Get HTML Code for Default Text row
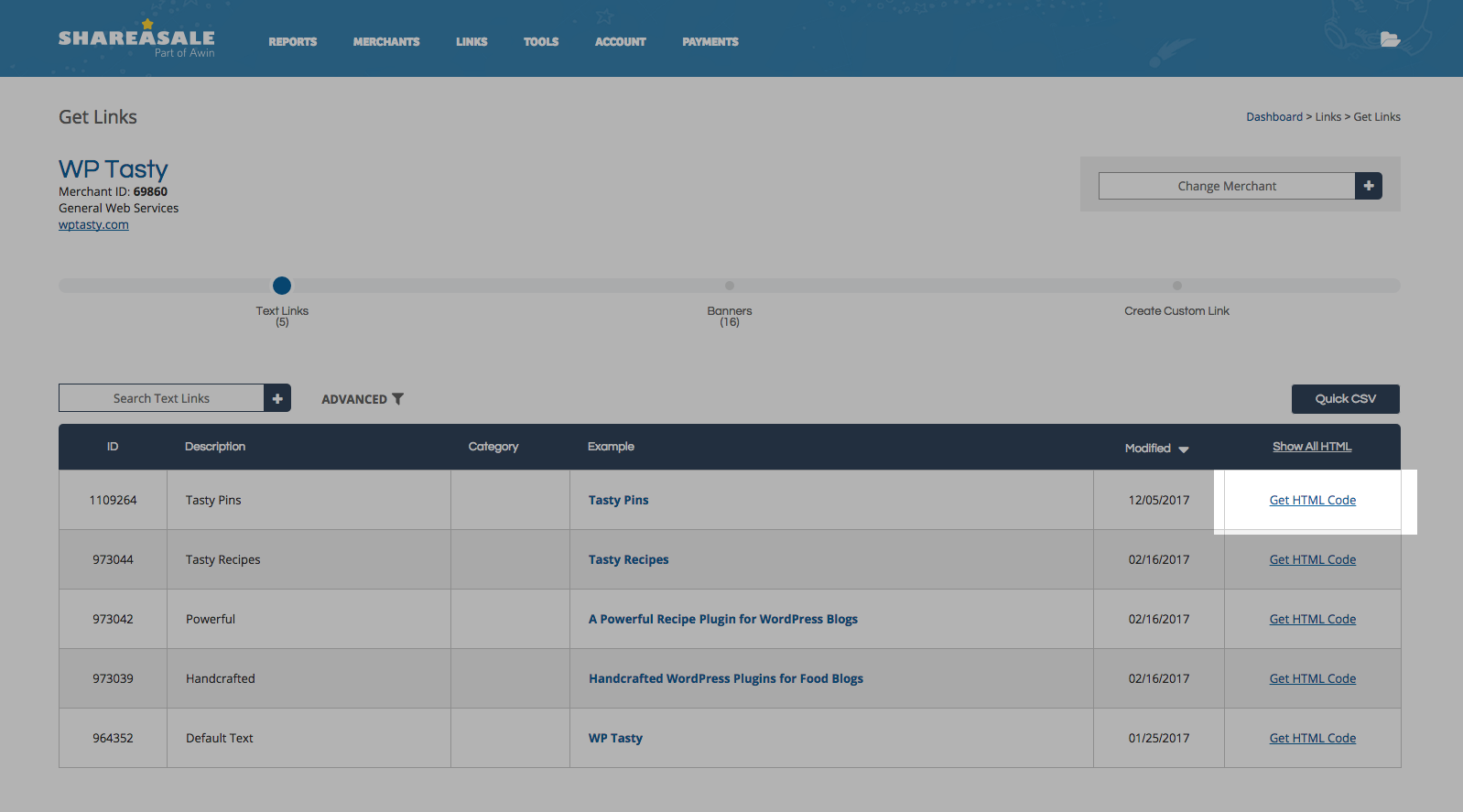1463x812 pixels. pyautogui.click(x=1313, y=738)
